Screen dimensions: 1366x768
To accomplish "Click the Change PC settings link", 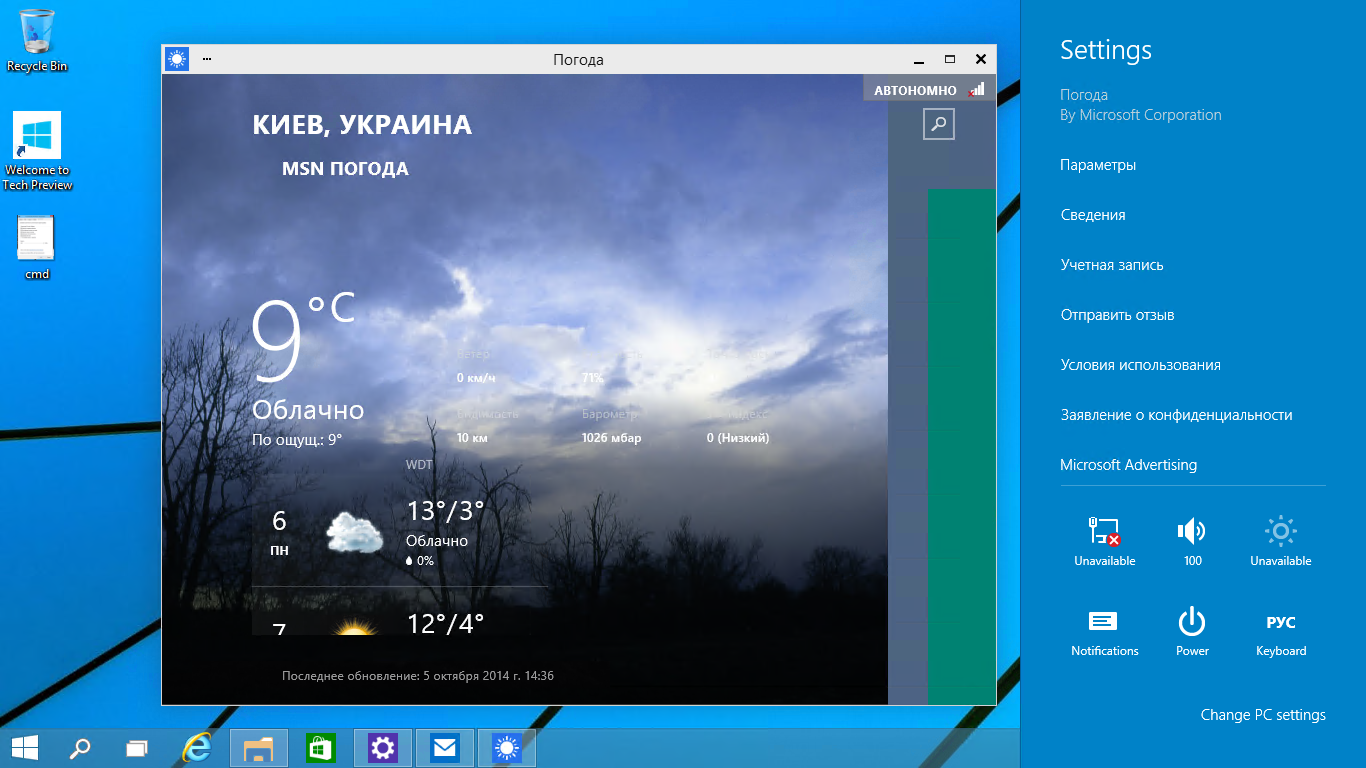I will (x=1263, y=715).
